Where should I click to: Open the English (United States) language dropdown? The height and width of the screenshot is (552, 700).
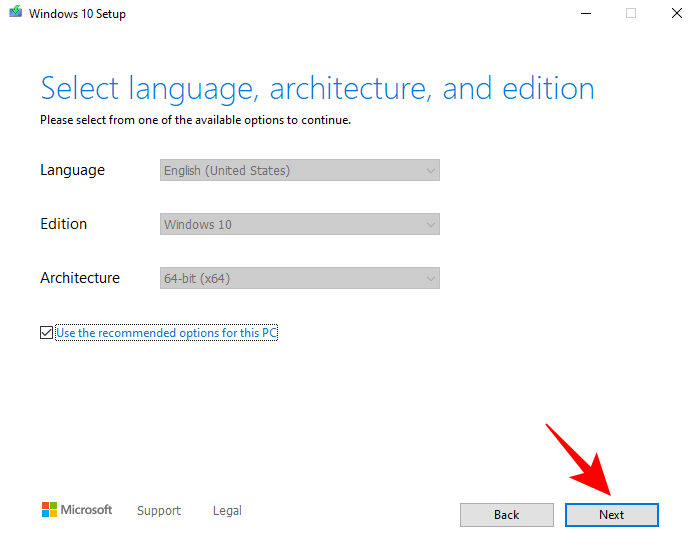[300, 171]
